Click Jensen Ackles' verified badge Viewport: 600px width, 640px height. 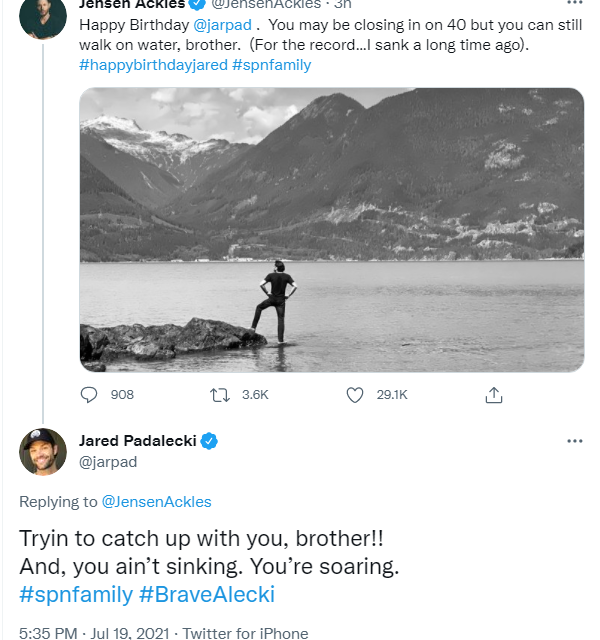point(197,5)
